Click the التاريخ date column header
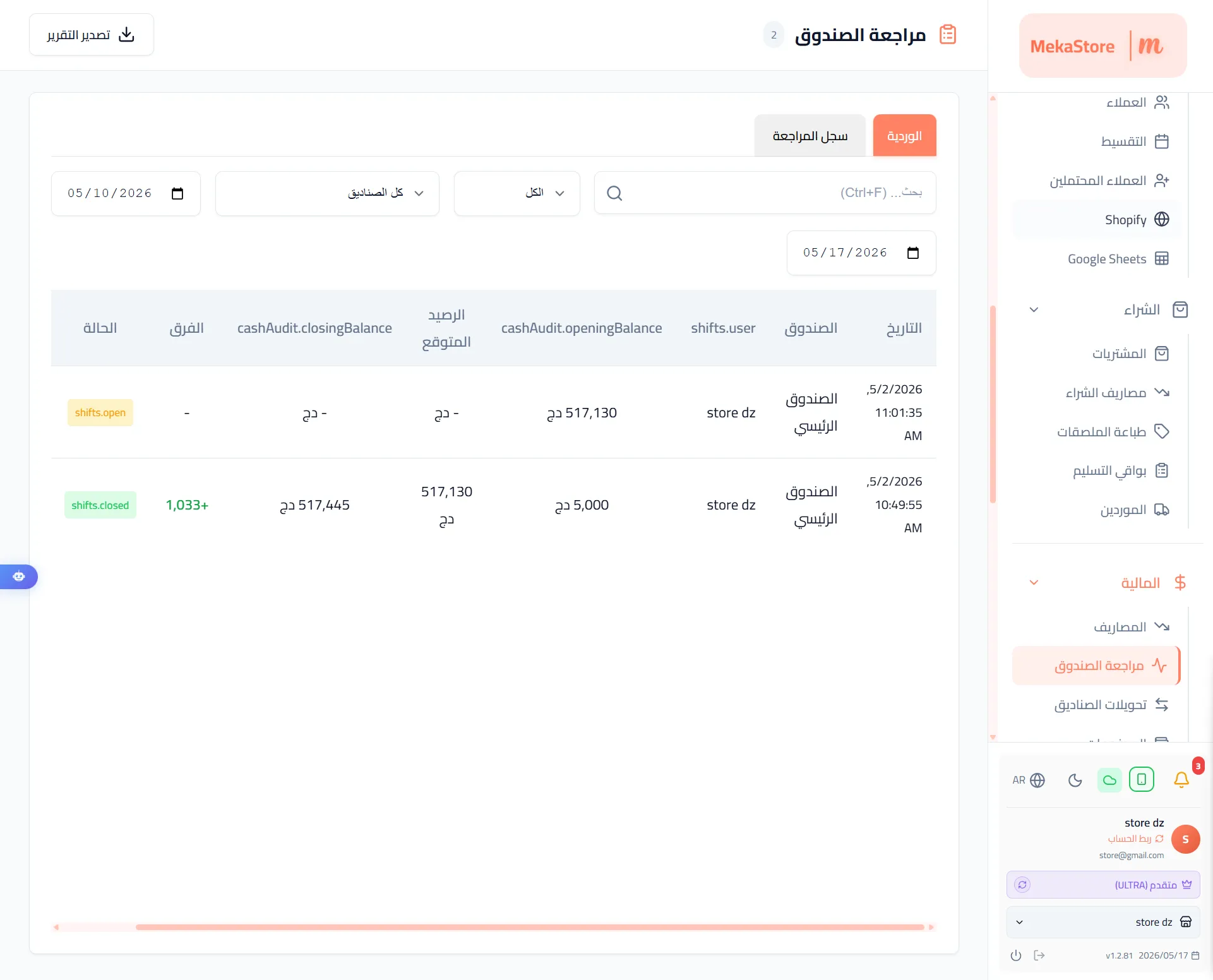The image size is (1213, 980). (904, 328)
